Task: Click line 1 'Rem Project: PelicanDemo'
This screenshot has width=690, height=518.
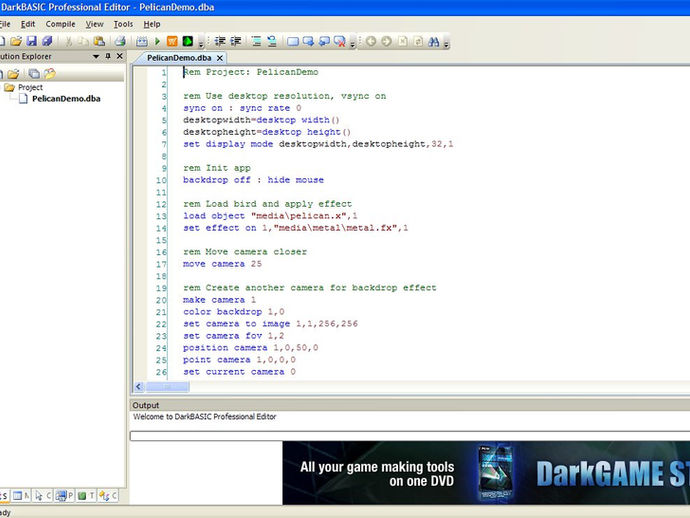Action: [x=250, y=72]
